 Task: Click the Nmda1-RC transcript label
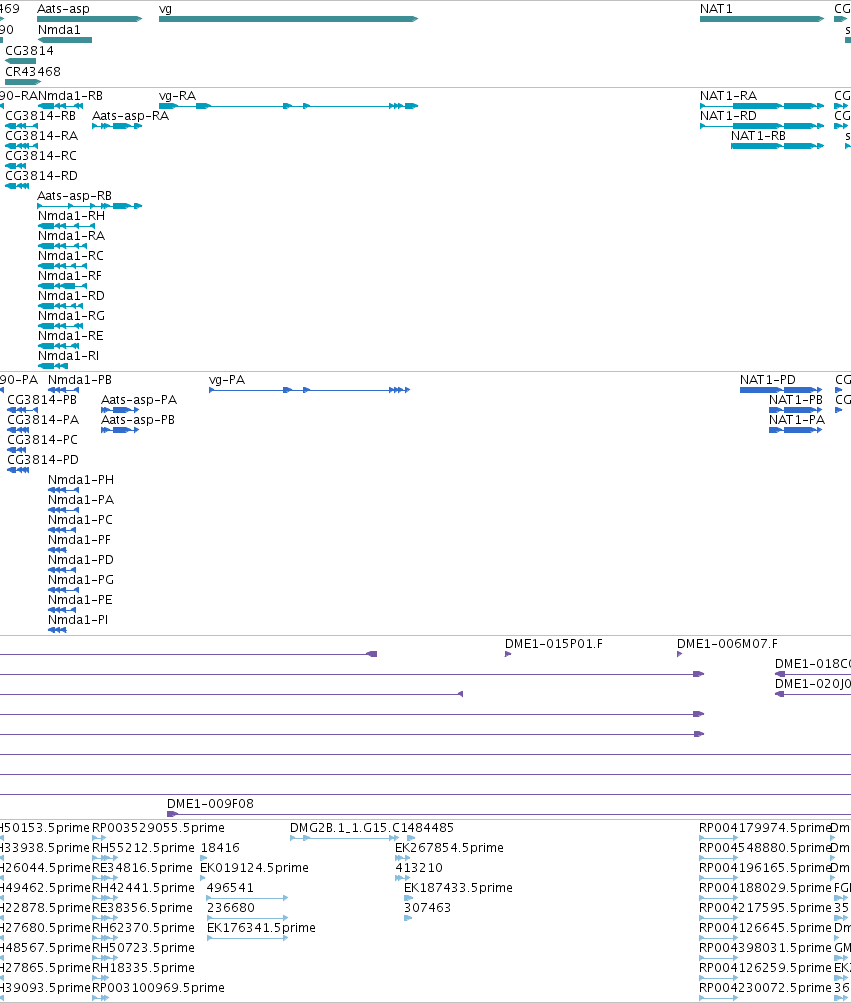point(70,256)
